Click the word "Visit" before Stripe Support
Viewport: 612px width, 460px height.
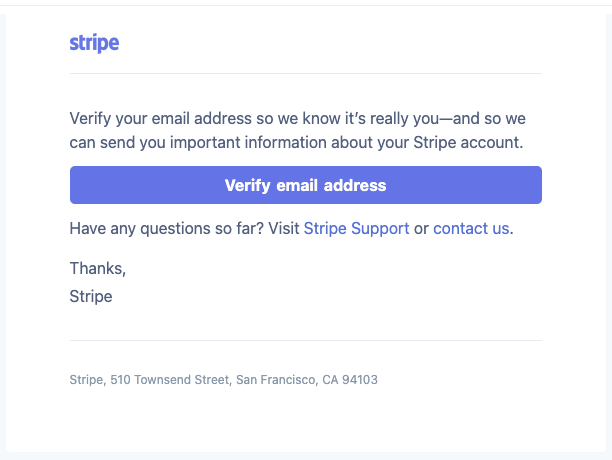[x=284, y=229]
